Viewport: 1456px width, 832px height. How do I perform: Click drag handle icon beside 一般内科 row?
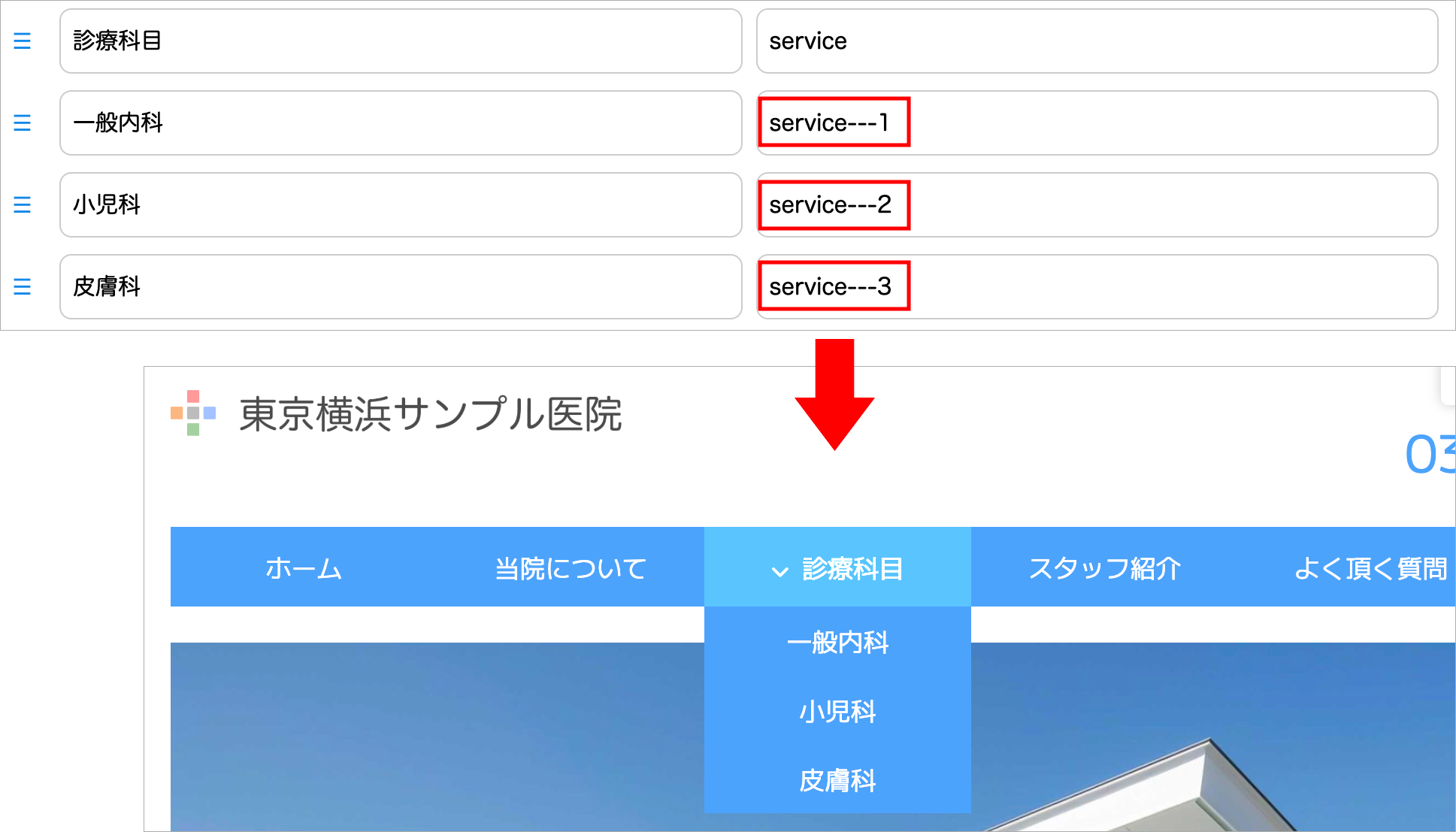[23, 123]
